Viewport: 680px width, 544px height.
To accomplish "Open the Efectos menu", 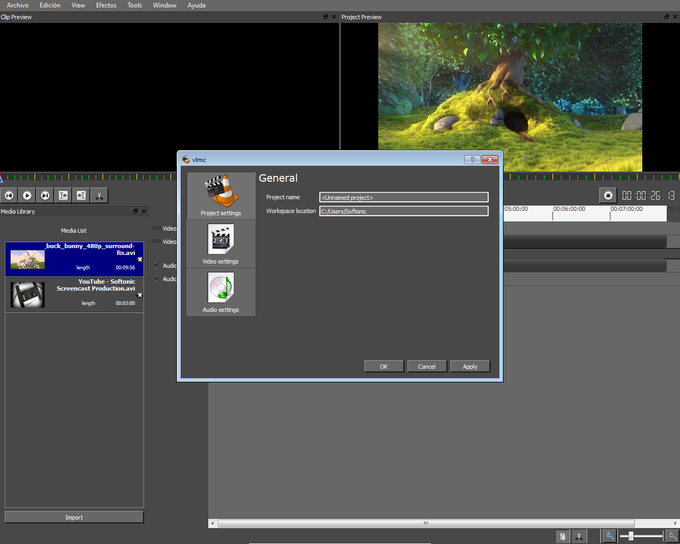I will [x=105, y=5].
